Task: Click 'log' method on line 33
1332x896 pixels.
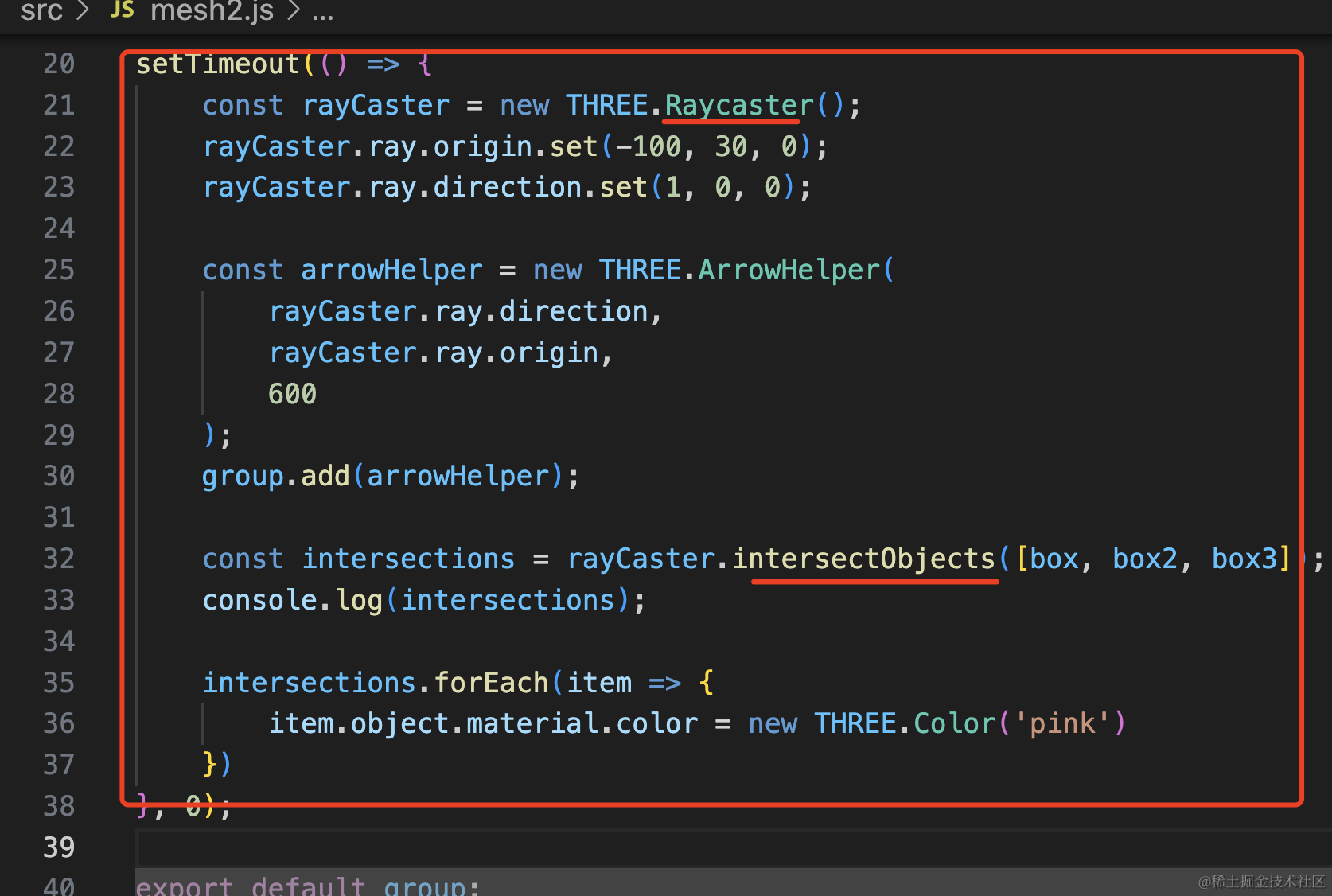Action: pyautogui.click(x=360, y=600)
